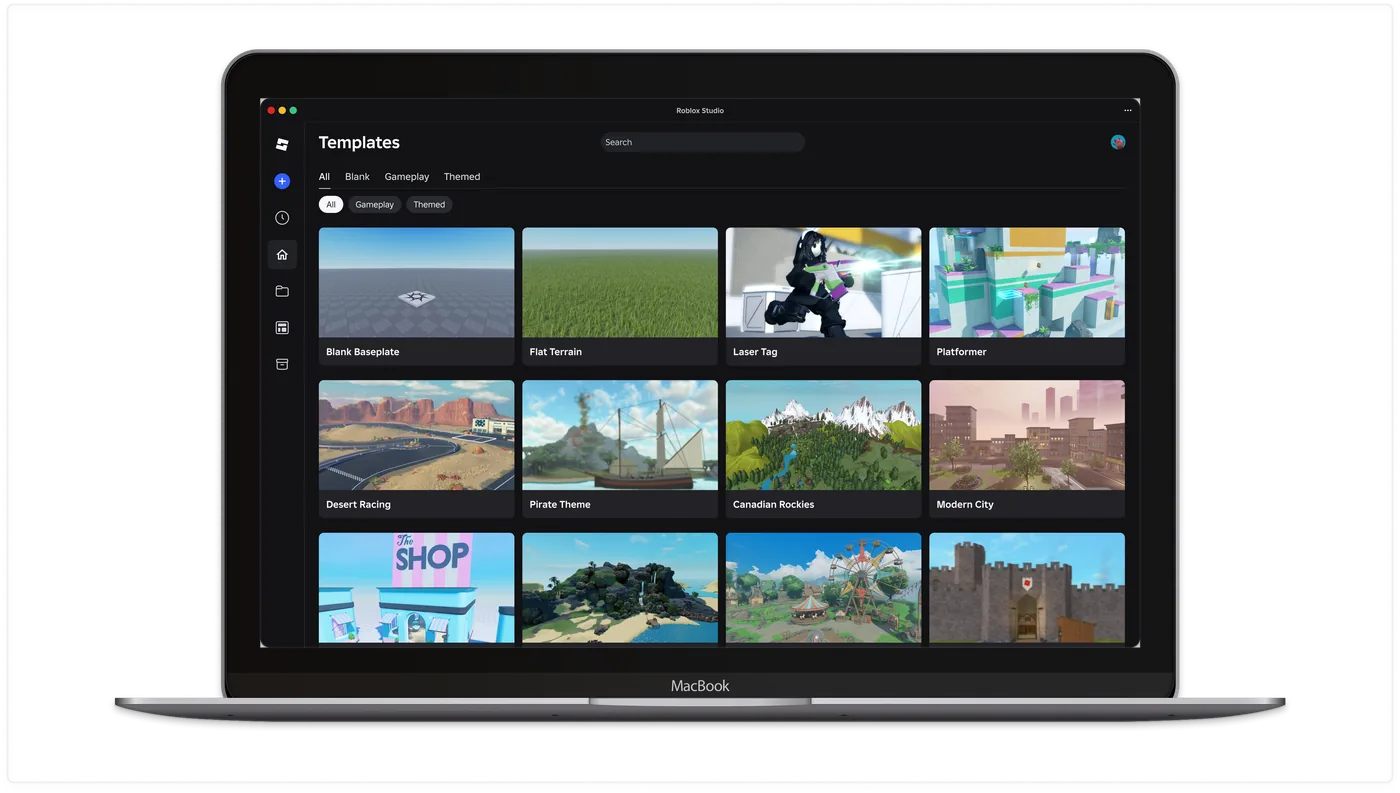This screenshot has width=1400, height=793.
Task: Switch to the Blank tab
Action: coord(357,177)
